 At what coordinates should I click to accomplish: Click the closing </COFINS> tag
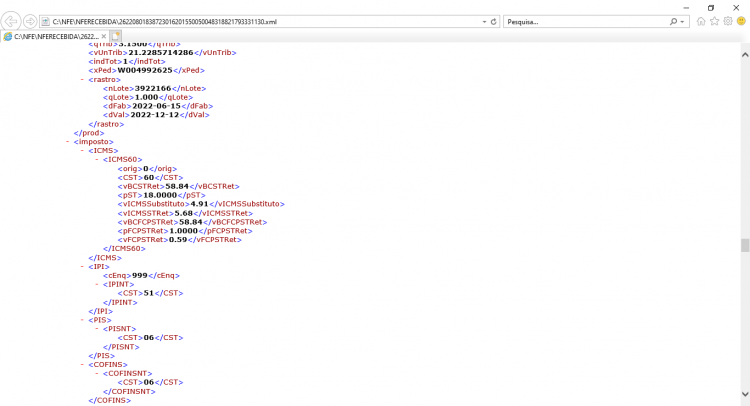pos(110,400)
